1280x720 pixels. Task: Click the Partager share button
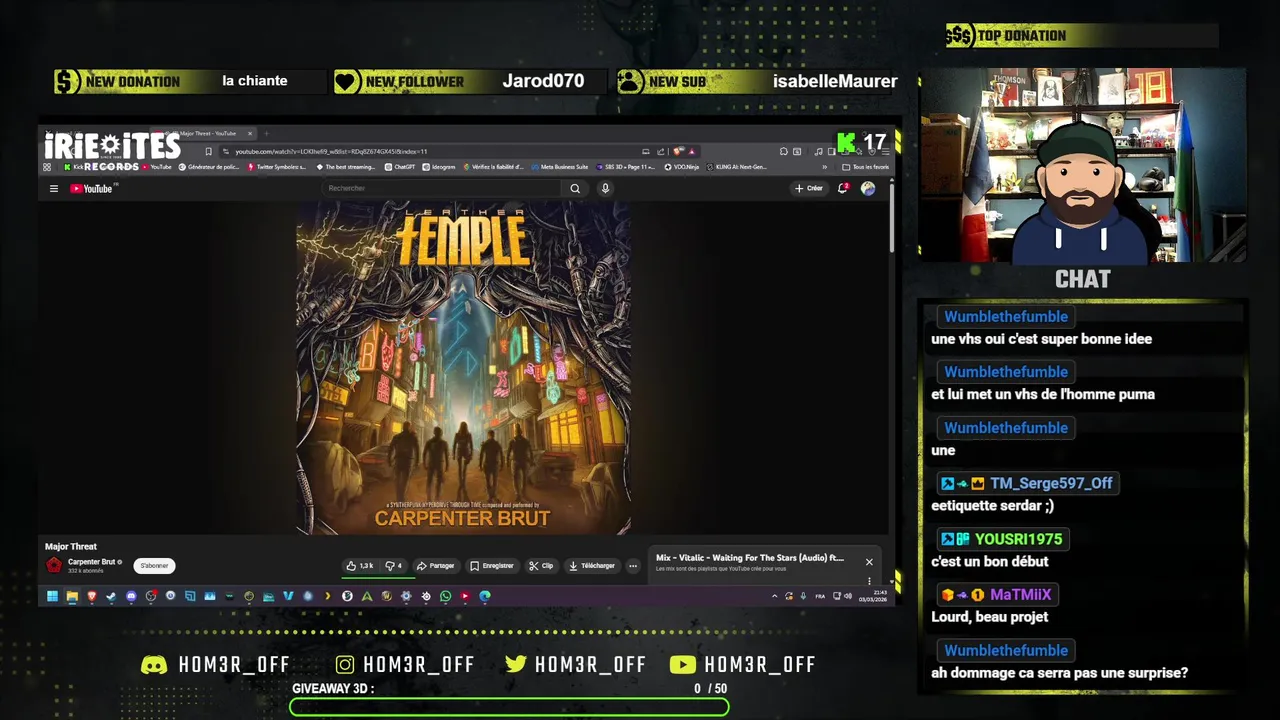[x=435, y=566]
